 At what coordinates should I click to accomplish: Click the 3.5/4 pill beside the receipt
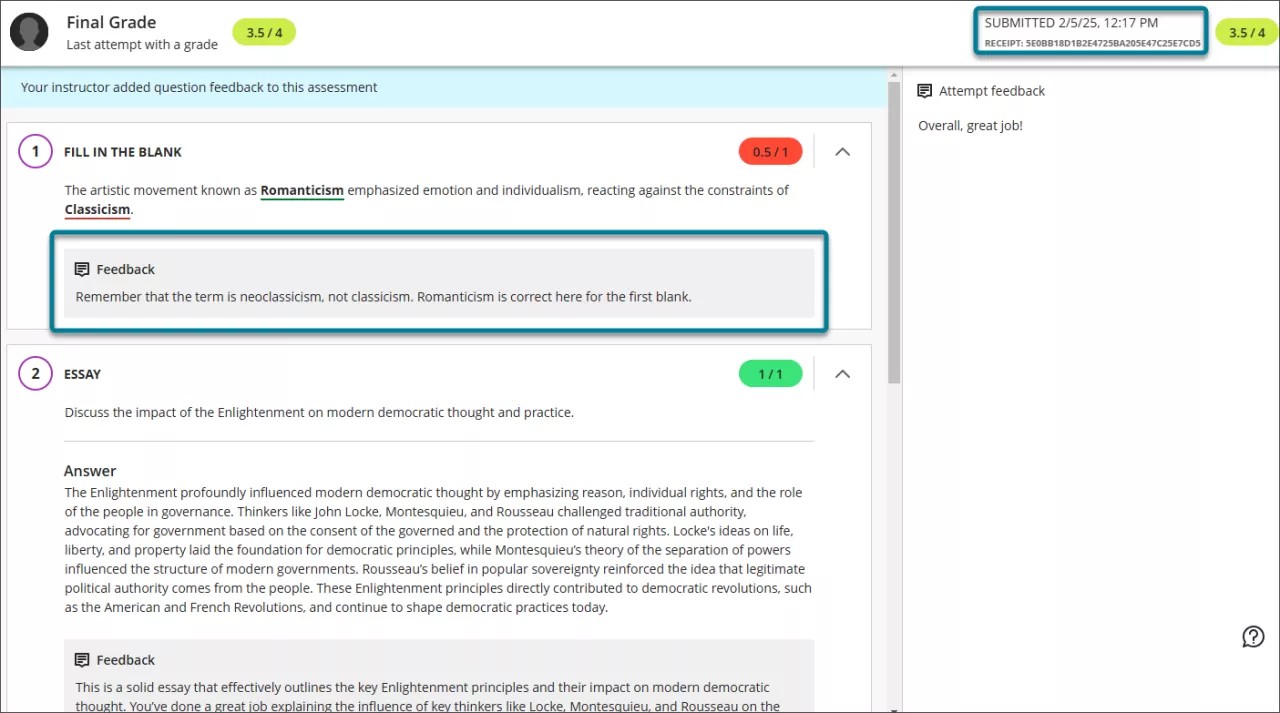tap(1246, 31)
